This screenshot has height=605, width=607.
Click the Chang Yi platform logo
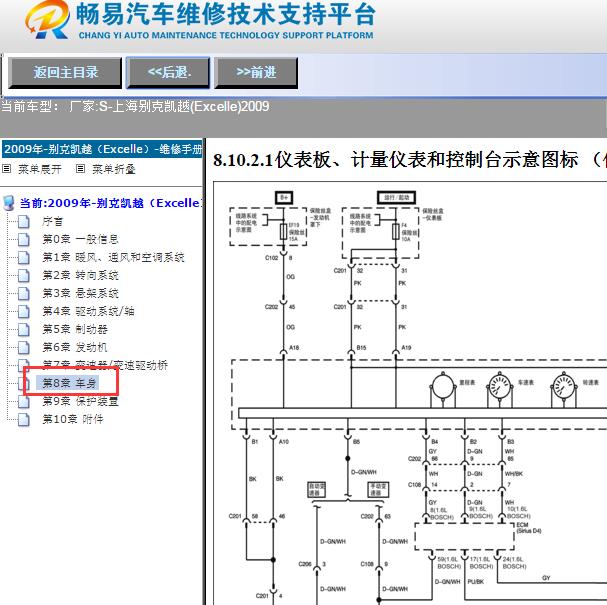pyautogui.click(x=47, y=20)
